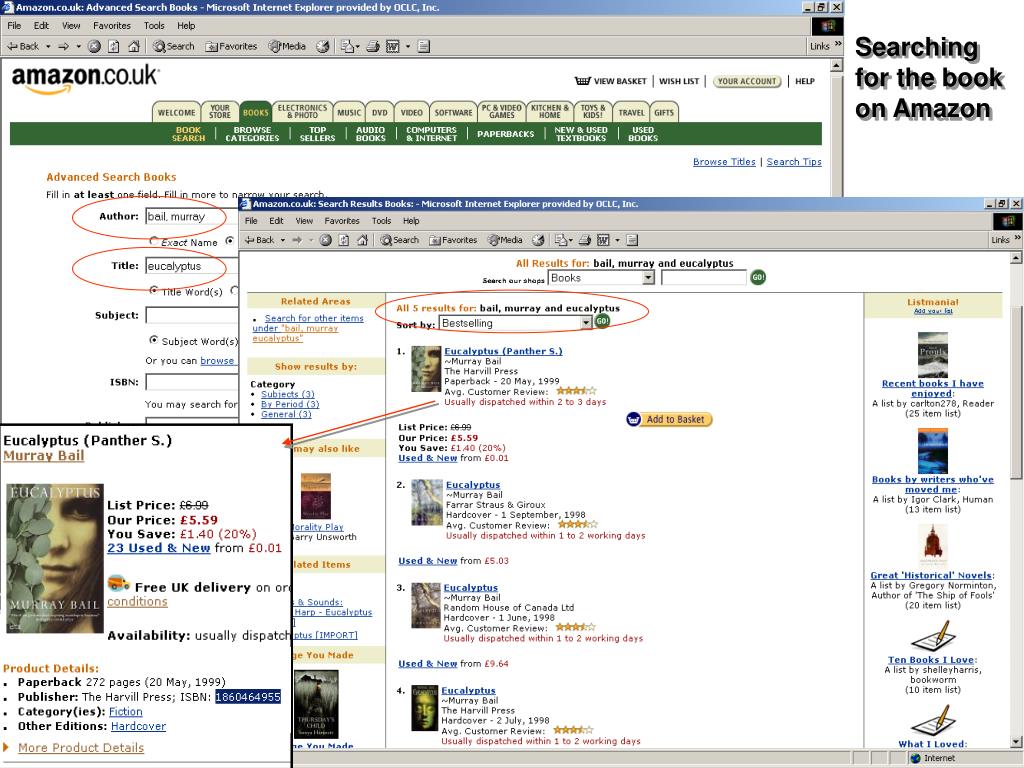Select Exact Name radio button
The image size is (1024, 768).
coord(154,241)
